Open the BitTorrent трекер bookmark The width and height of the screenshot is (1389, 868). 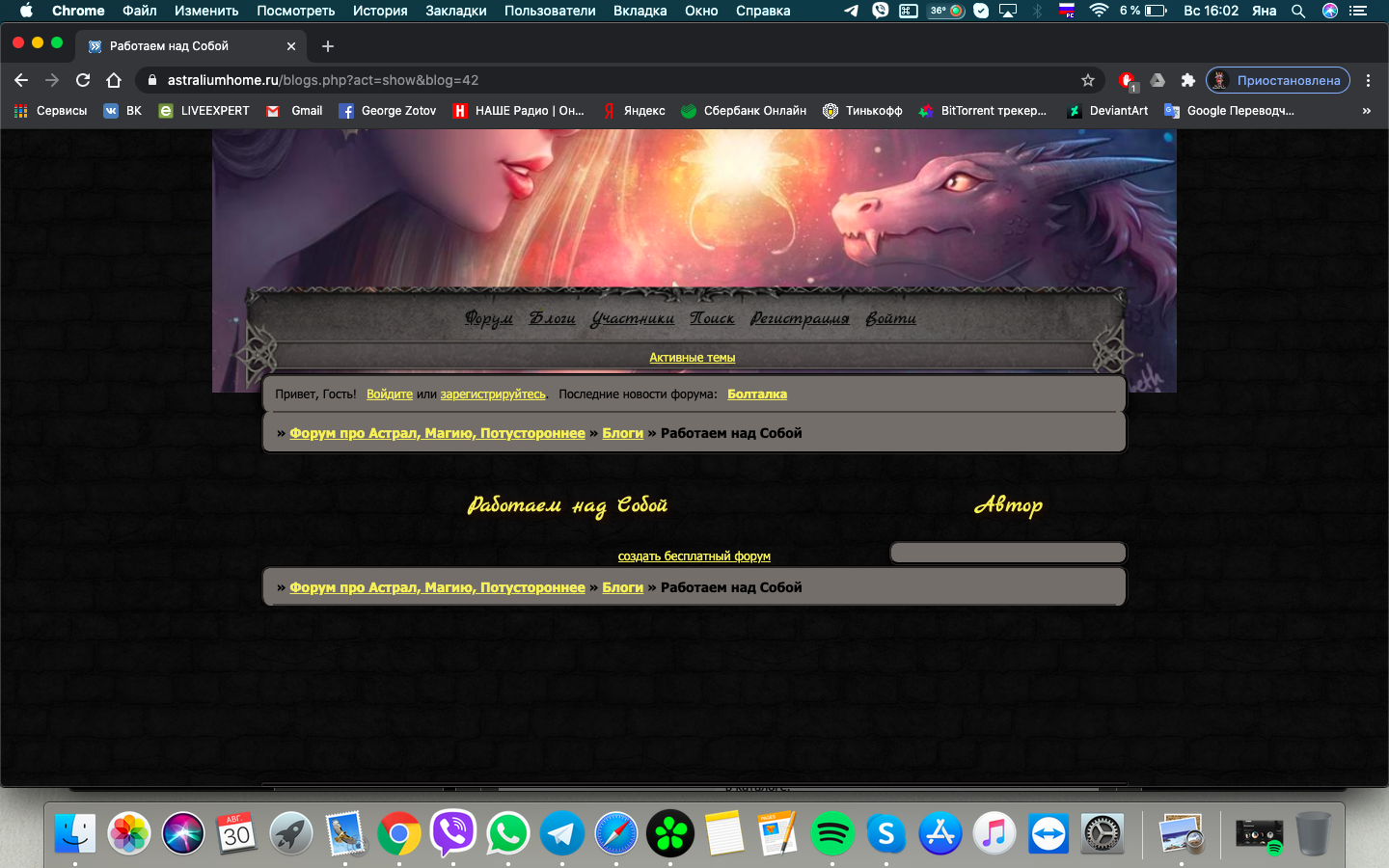[983, 111]
